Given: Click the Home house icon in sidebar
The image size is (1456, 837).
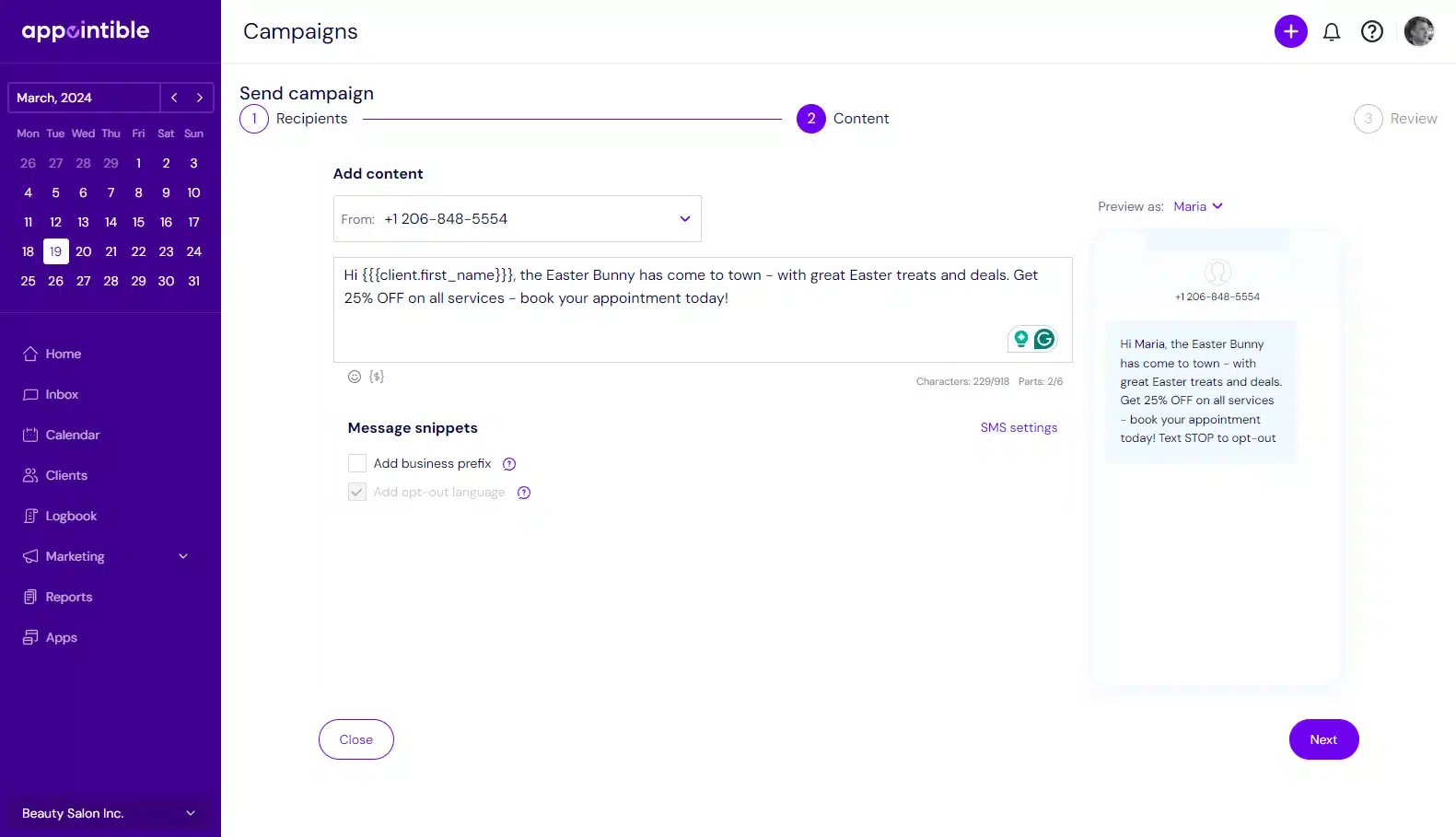Looking at the screenshot, I should coord(30,354).
